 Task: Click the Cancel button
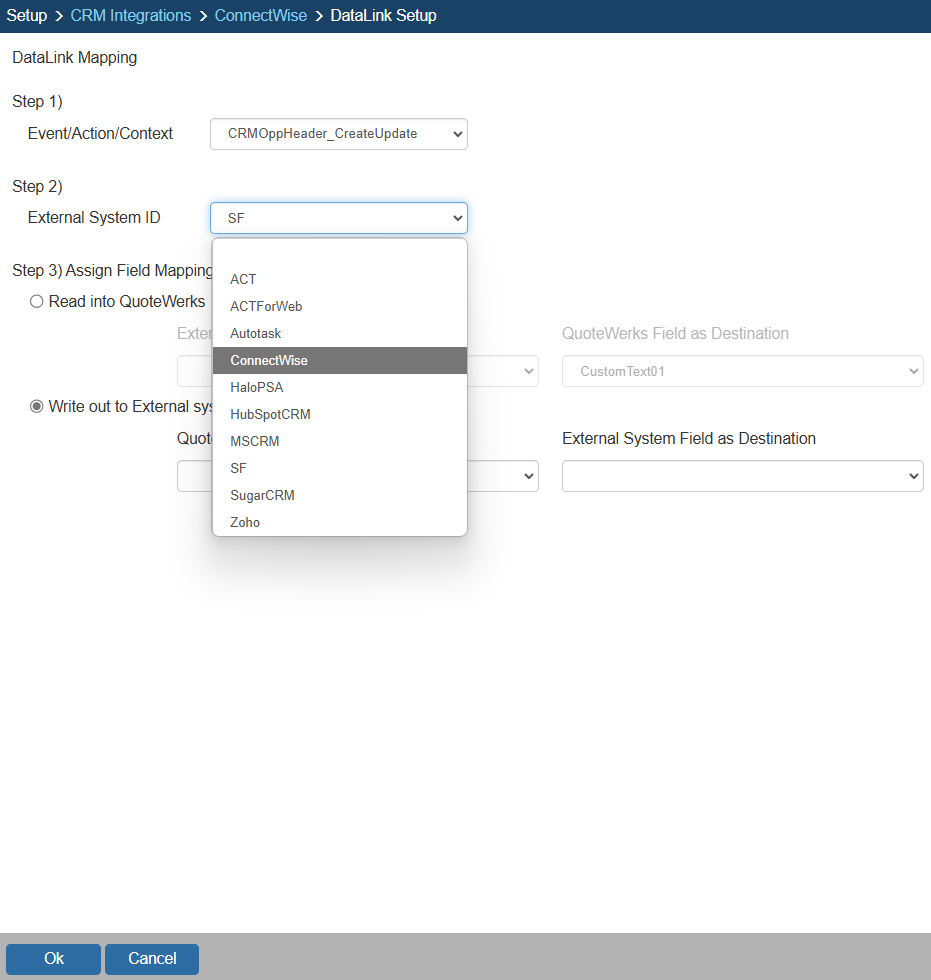tap(152, 959)
